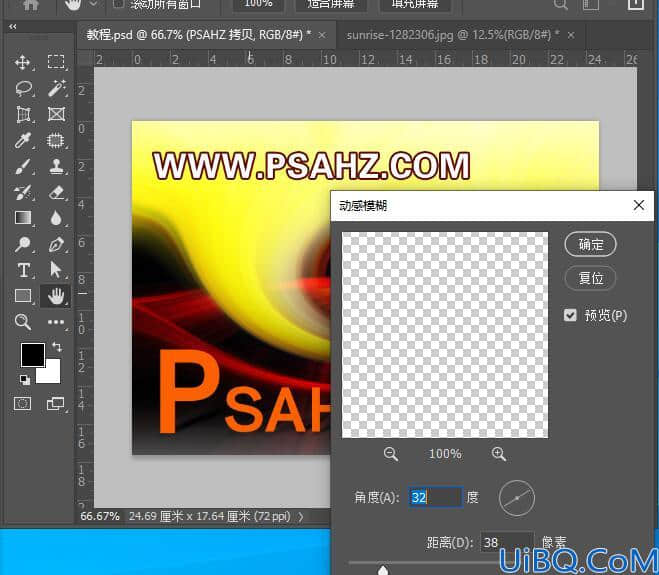Select the Frame tool
The image size is (659, 575).
point(56,114)
